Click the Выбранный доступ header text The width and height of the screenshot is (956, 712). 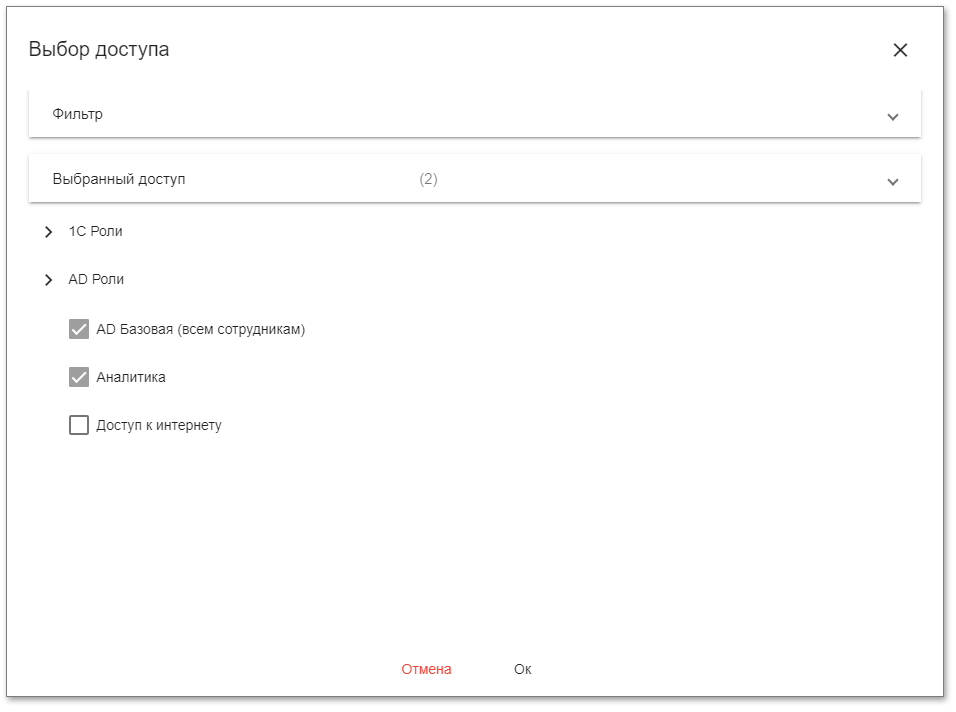[x=118, y=179]
